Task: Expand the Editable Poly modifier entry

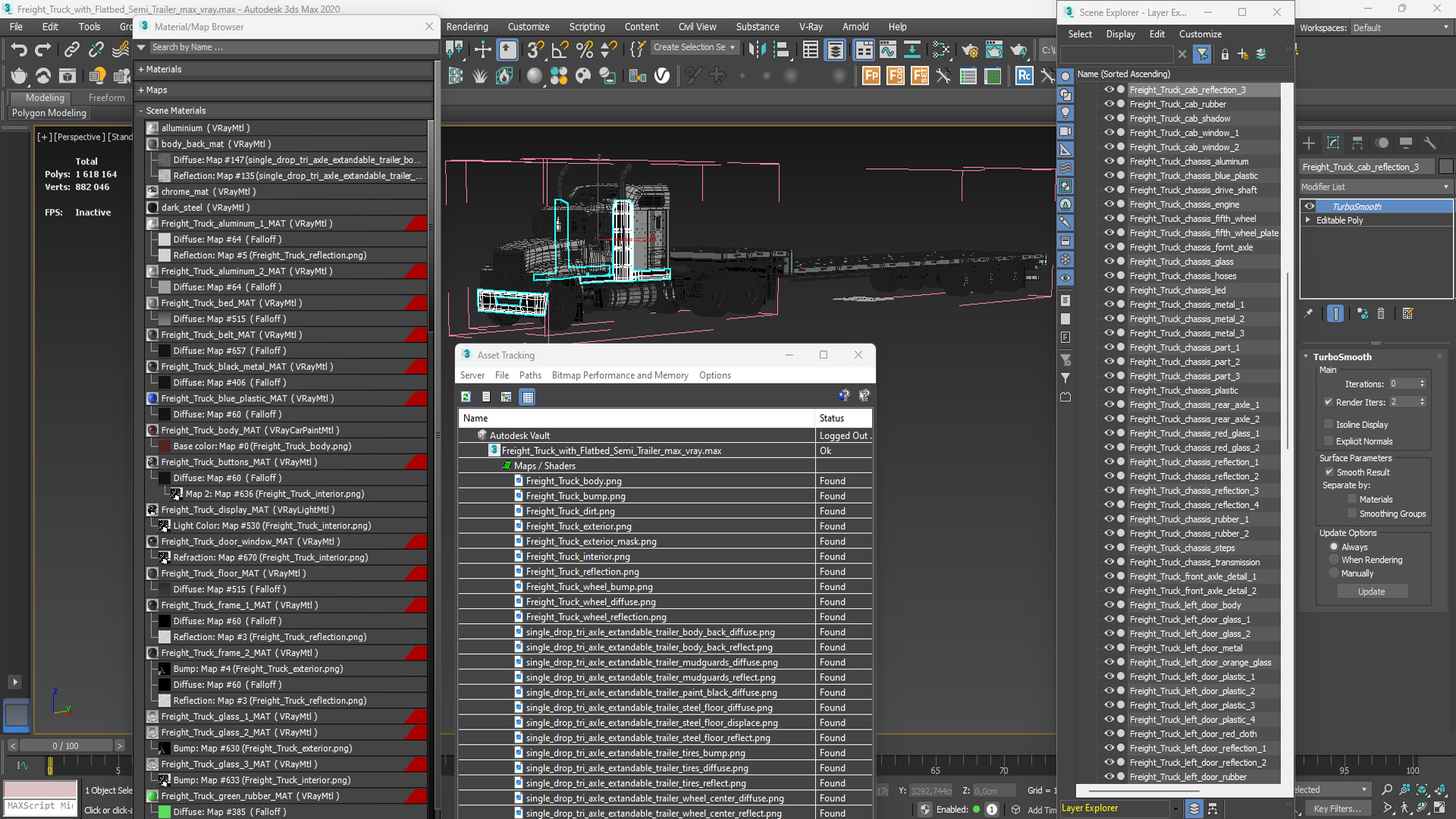Action: click(x=1308, y=220)
